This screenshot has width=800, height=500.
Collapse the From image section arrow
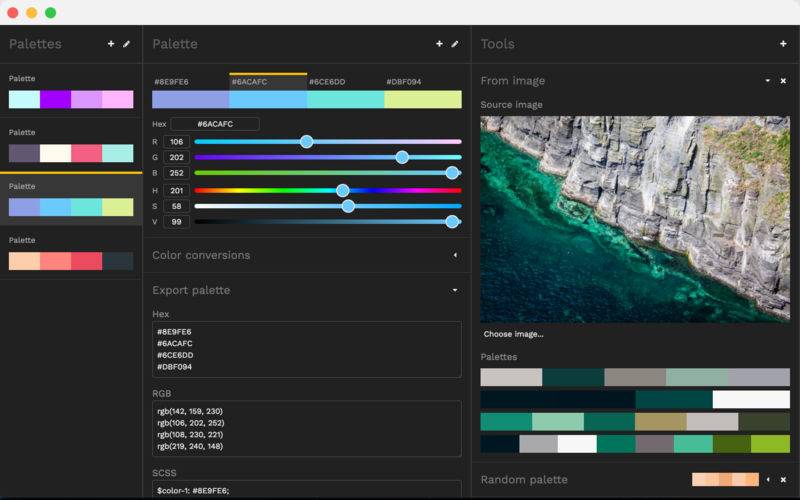[767, 81]
